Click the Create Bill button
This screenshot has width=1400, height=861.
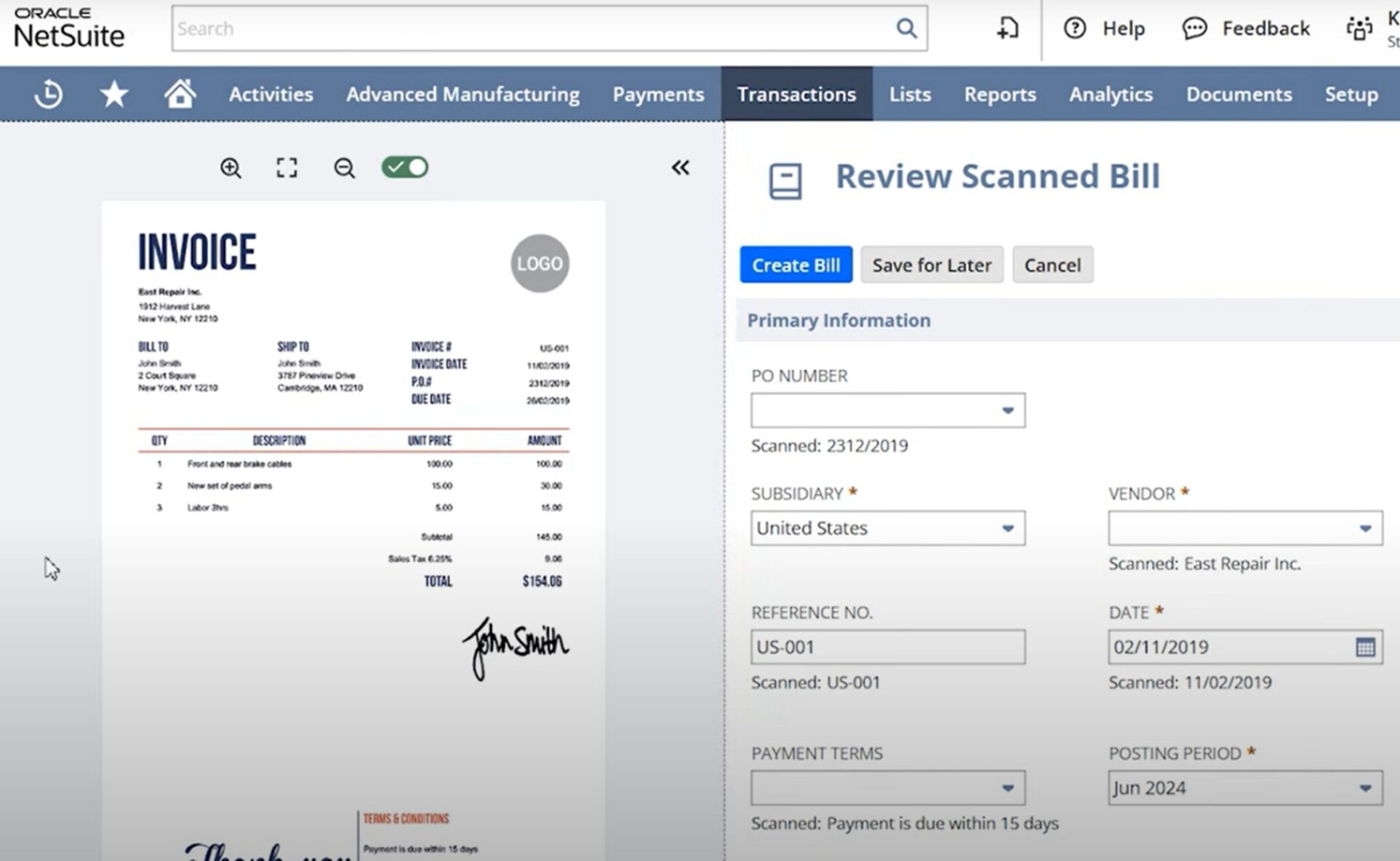(x=796, y=265)
